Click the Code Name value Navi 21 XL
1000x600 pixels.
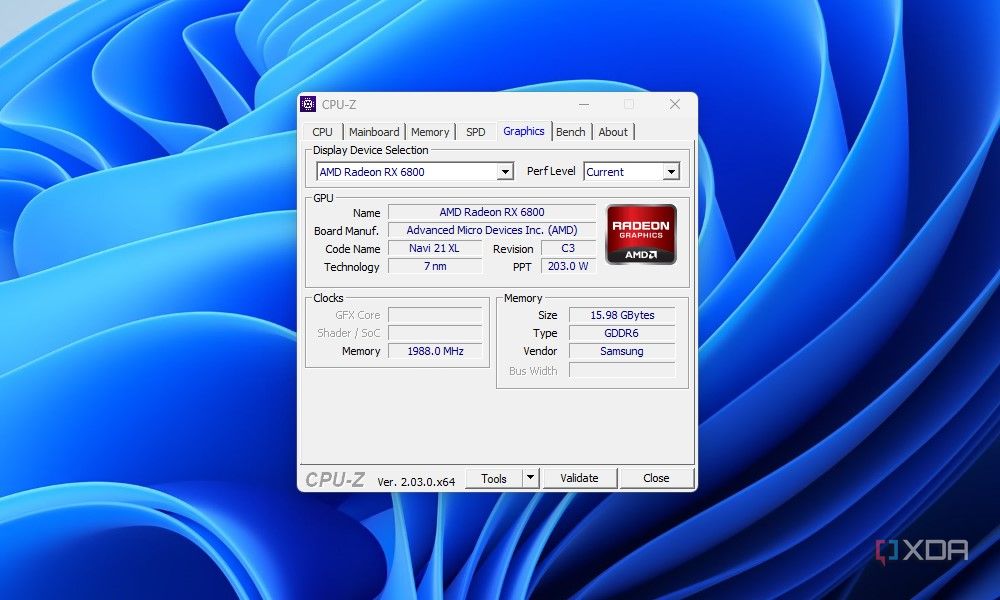(x=435, y=248)
